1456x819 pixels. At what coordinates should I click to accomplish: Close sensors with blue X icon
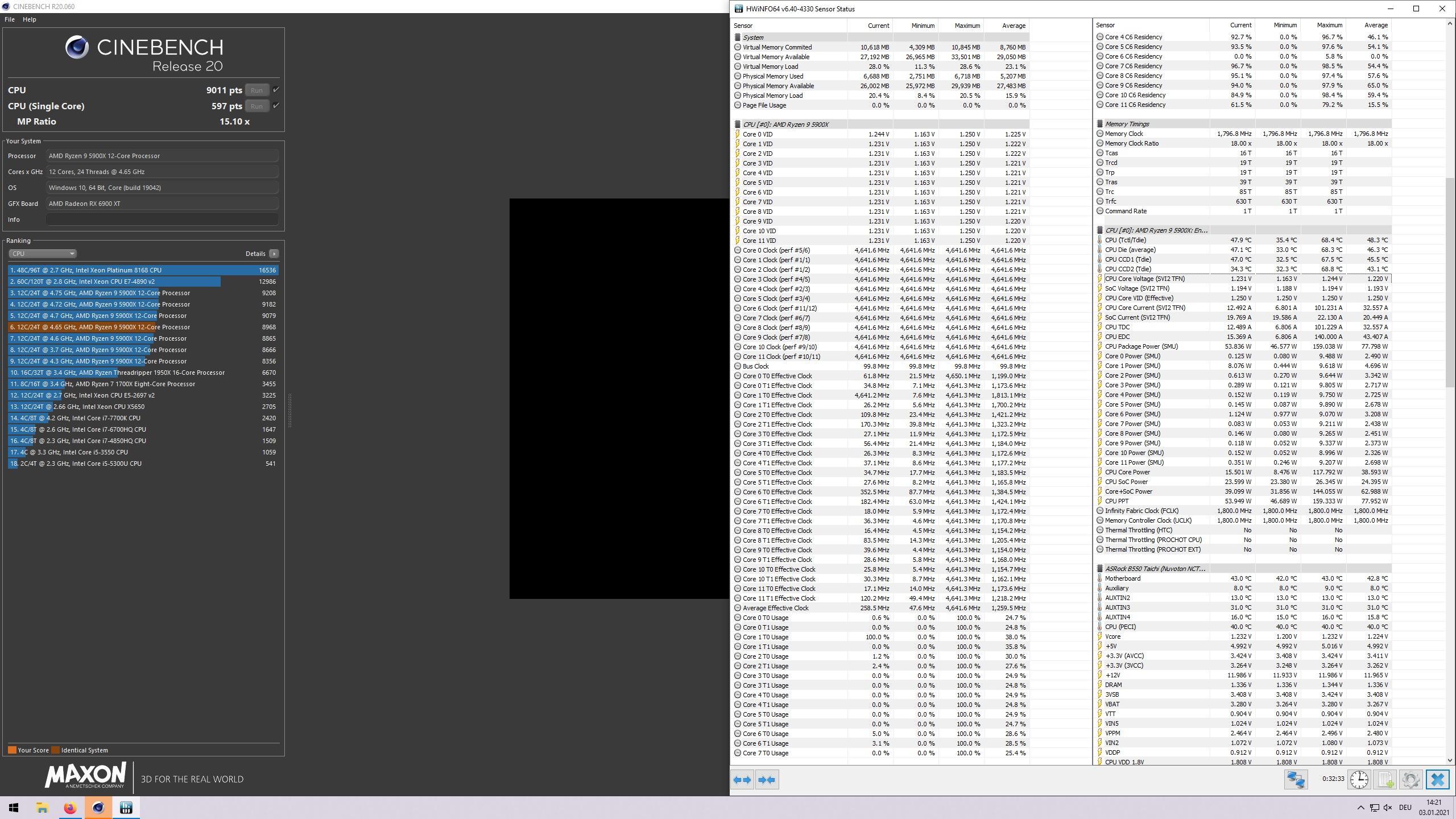(1437, 780)
